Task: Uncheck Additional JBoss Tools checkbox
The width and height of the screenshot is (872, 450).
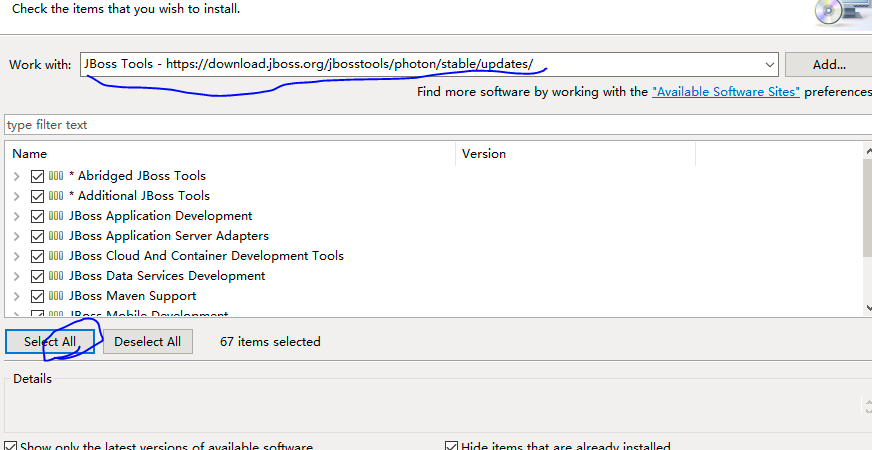Action: pyautogui.click(x=37, y=196)
